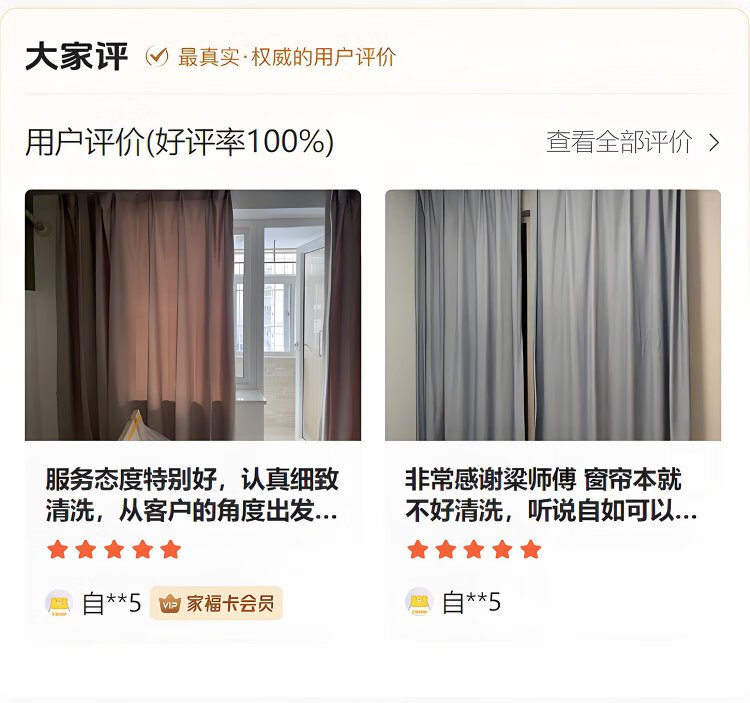Click the VIP crown icon on the member badge

[x=169, y=604]
